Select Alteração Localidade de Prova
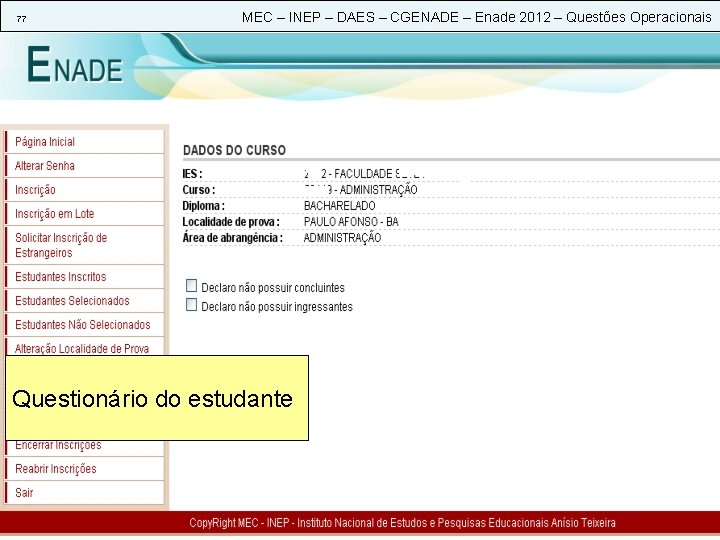 click(x=84, y=347)
